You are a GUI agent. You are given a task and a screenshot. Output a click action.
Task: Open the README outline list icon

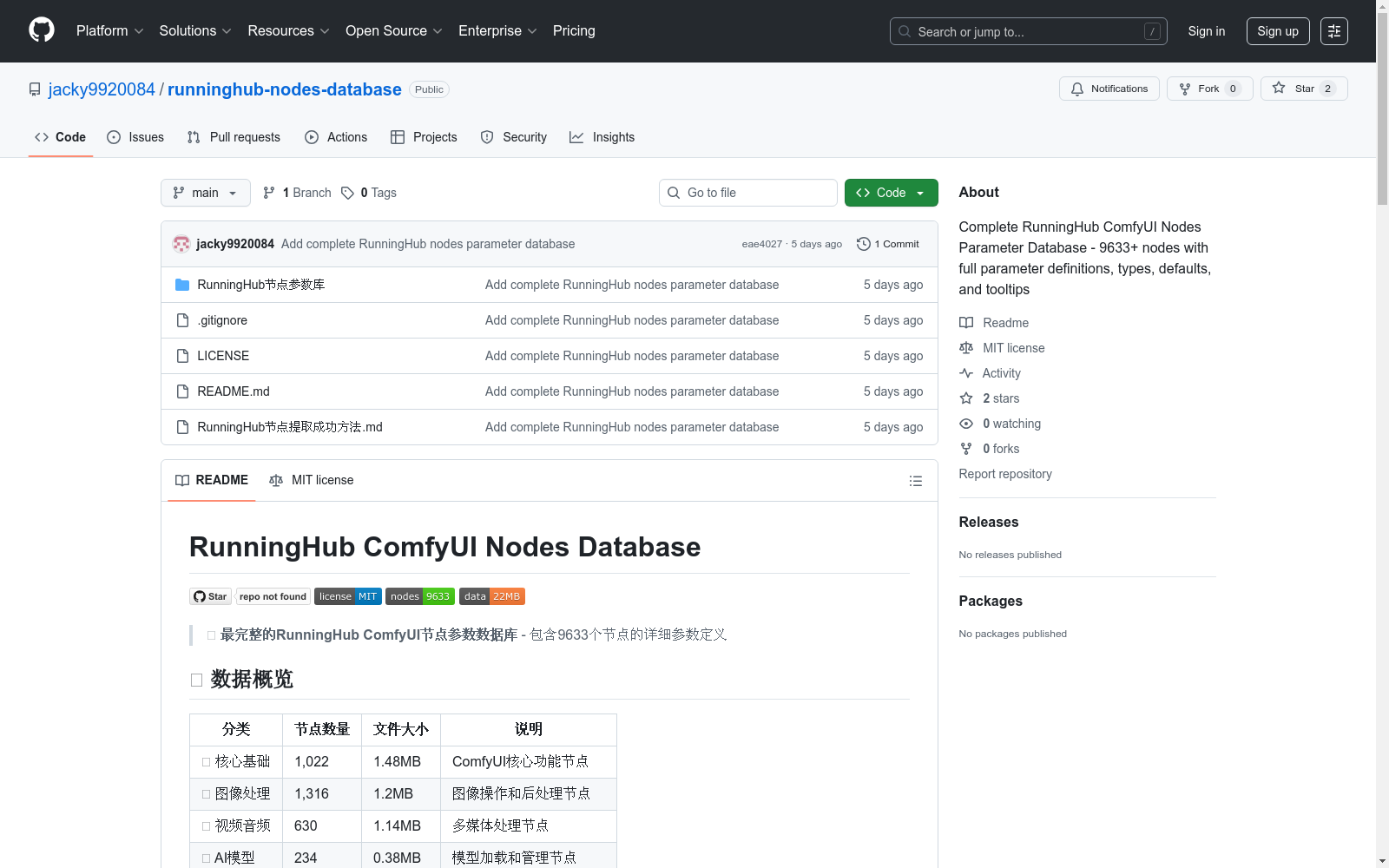tap(915, 481)
